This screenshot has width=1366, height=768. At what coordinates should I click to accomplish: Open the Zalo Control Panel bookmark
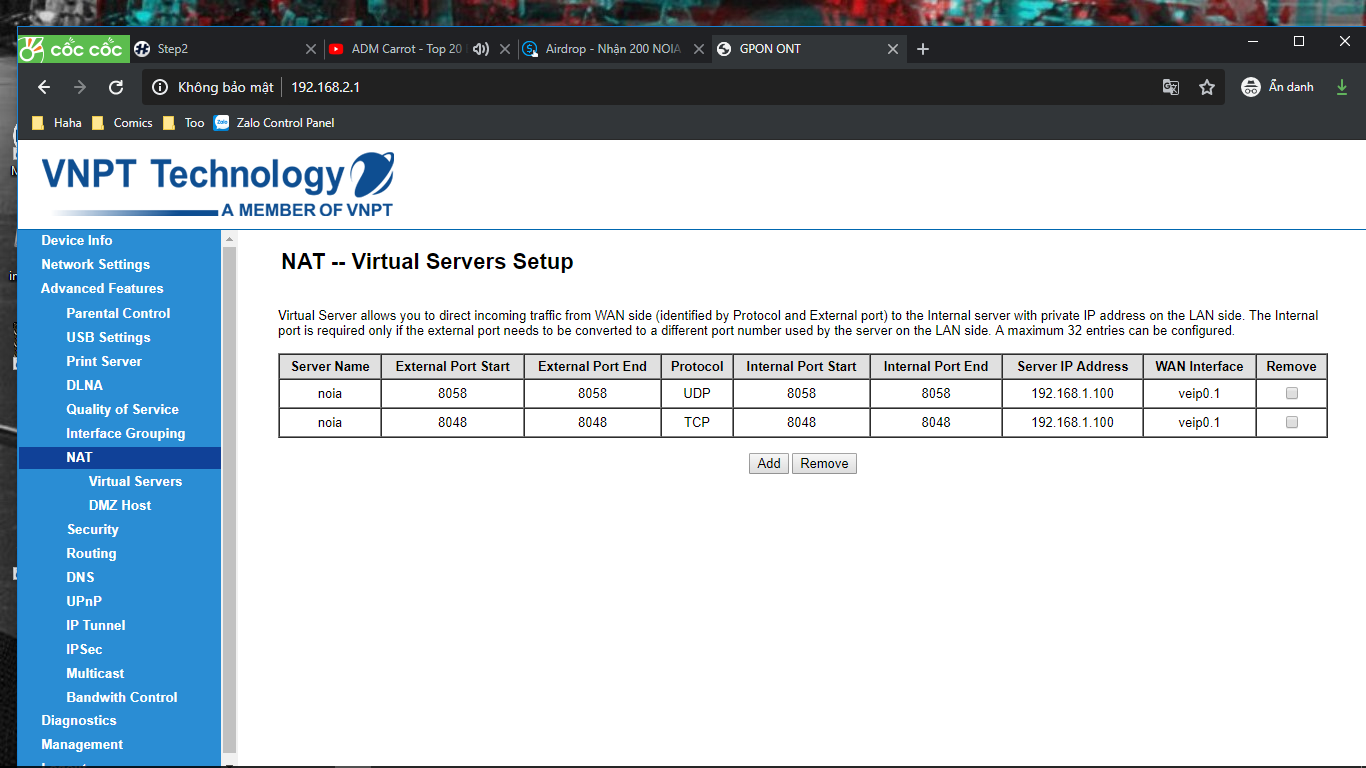point(275,123)
